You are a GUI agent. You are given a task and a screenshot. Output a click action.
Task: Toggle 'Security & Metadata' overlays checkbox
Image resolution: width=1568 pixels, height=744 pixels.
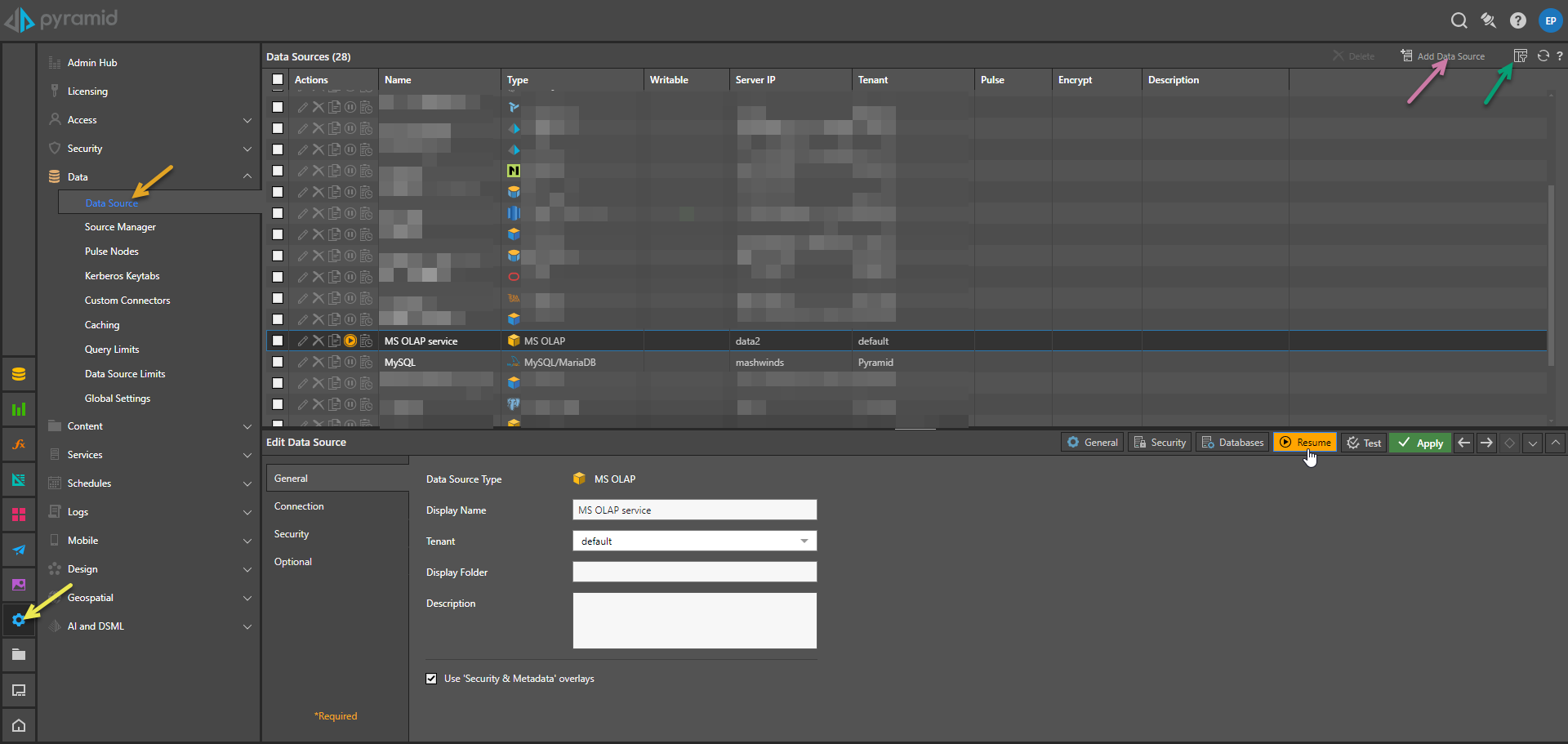click(x=431, y=679)
